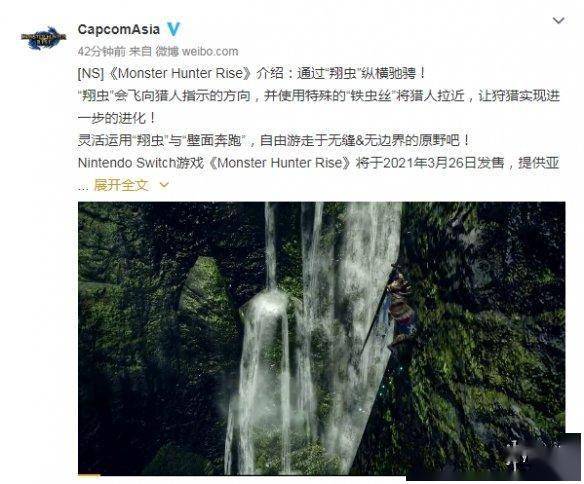Click the 来自 source label
This screenshot has width=584, height=484.
click(140, 51)
